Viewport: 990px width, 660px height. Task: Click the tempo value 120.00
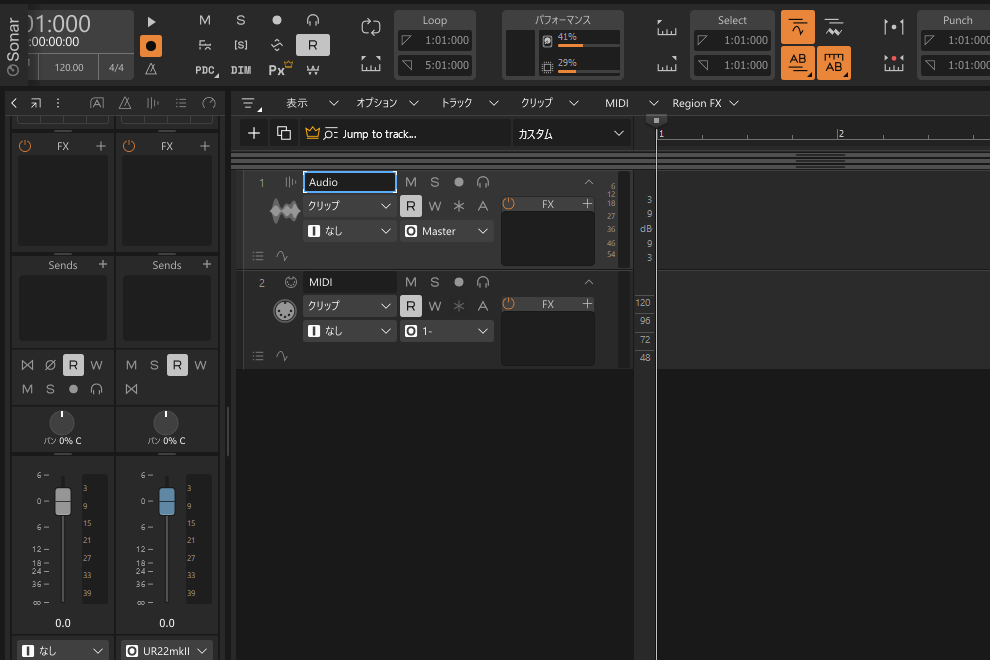(69, 68)
